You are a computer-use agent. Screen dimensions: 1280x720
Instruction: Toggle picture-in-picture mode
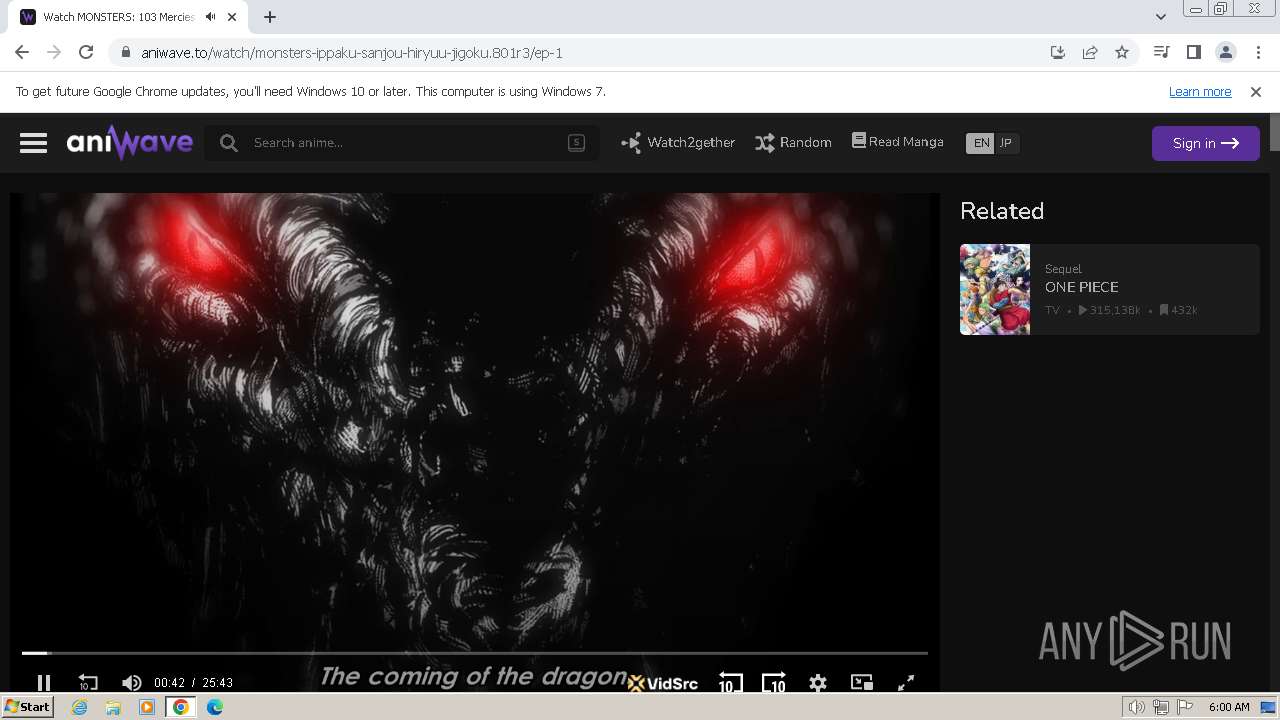[862, 682]
